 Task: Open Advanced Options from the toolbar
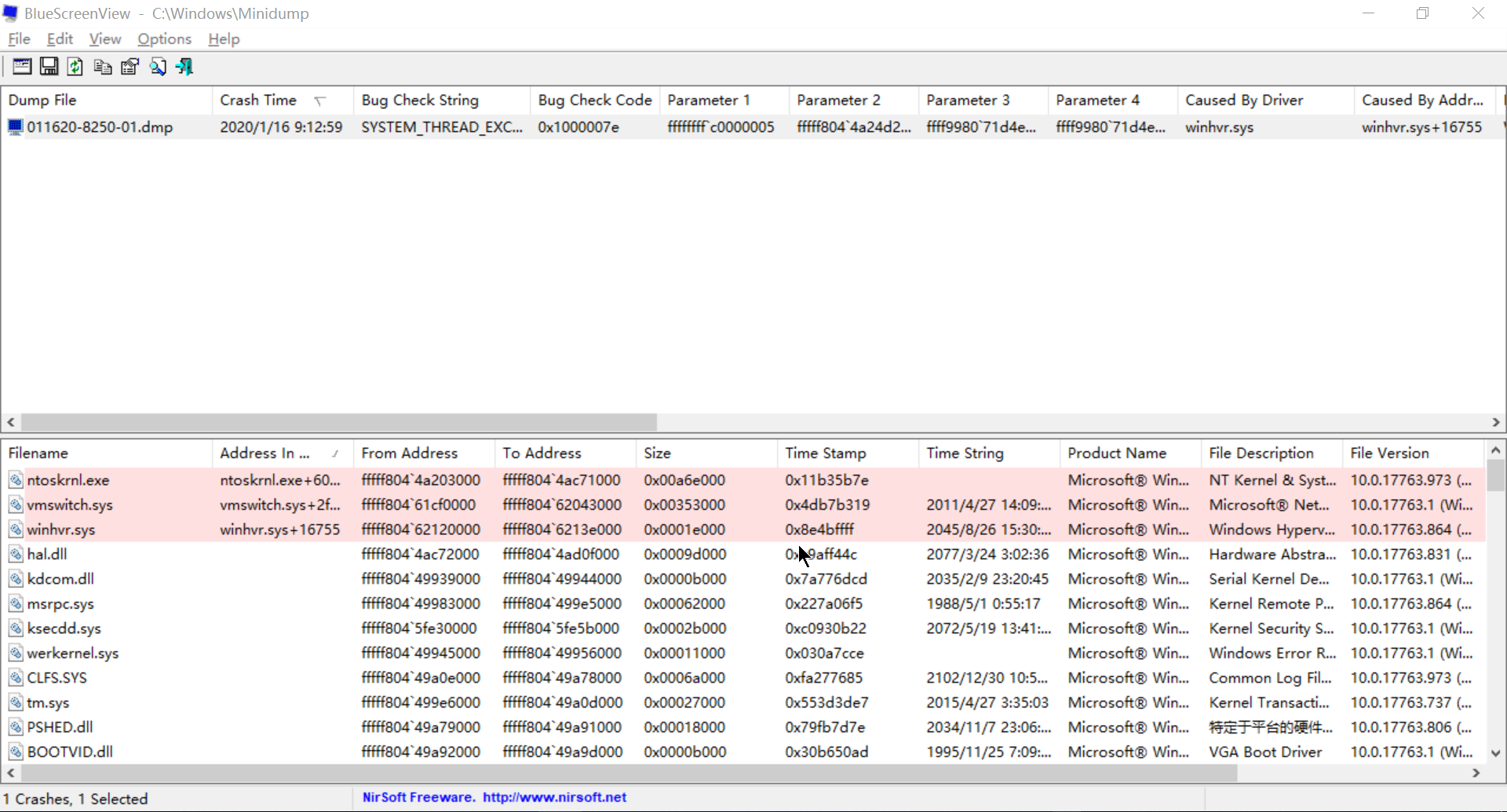(x=22, y=67)
